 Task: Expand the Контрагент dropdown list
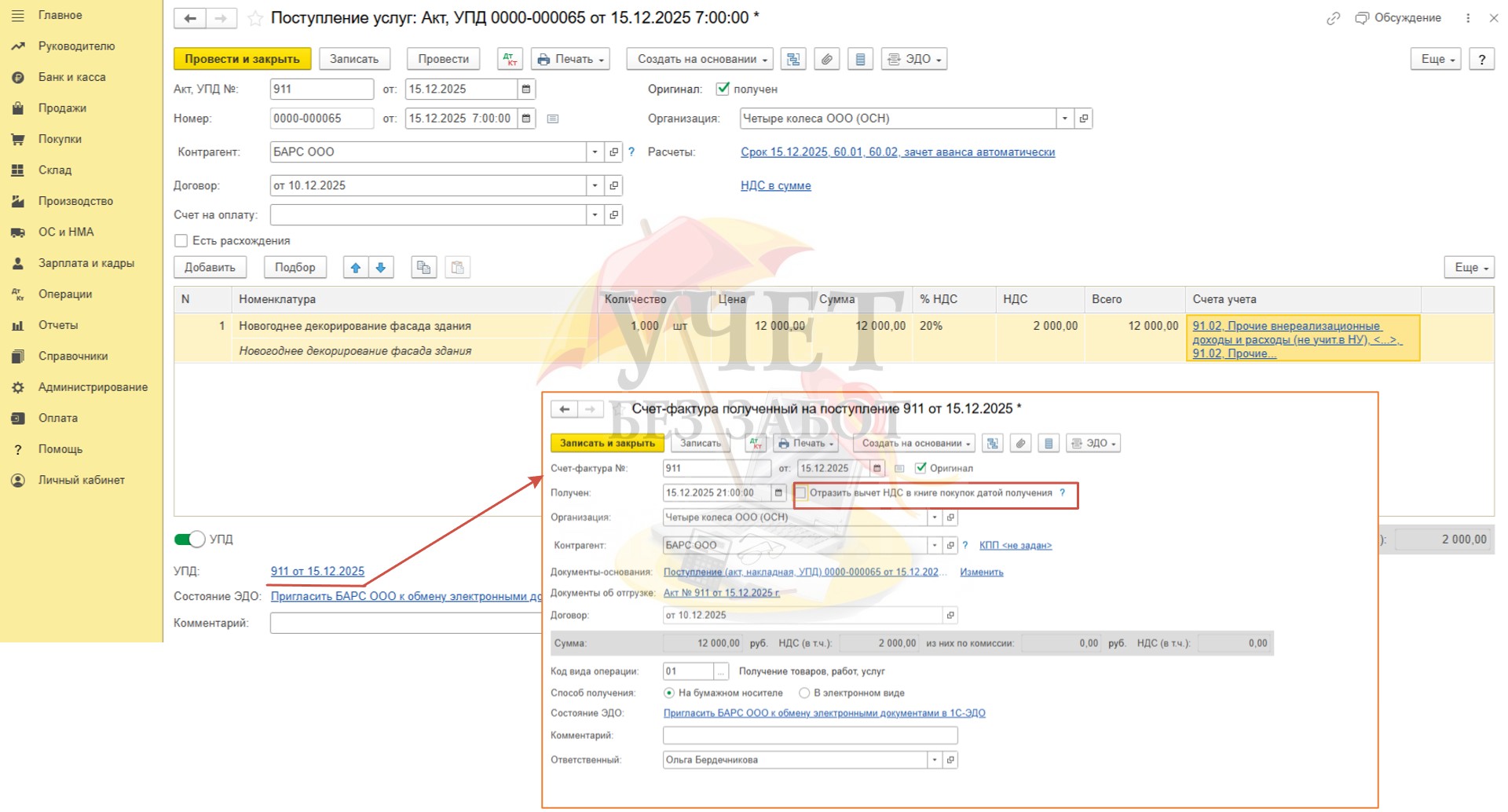tap(595, 152)
